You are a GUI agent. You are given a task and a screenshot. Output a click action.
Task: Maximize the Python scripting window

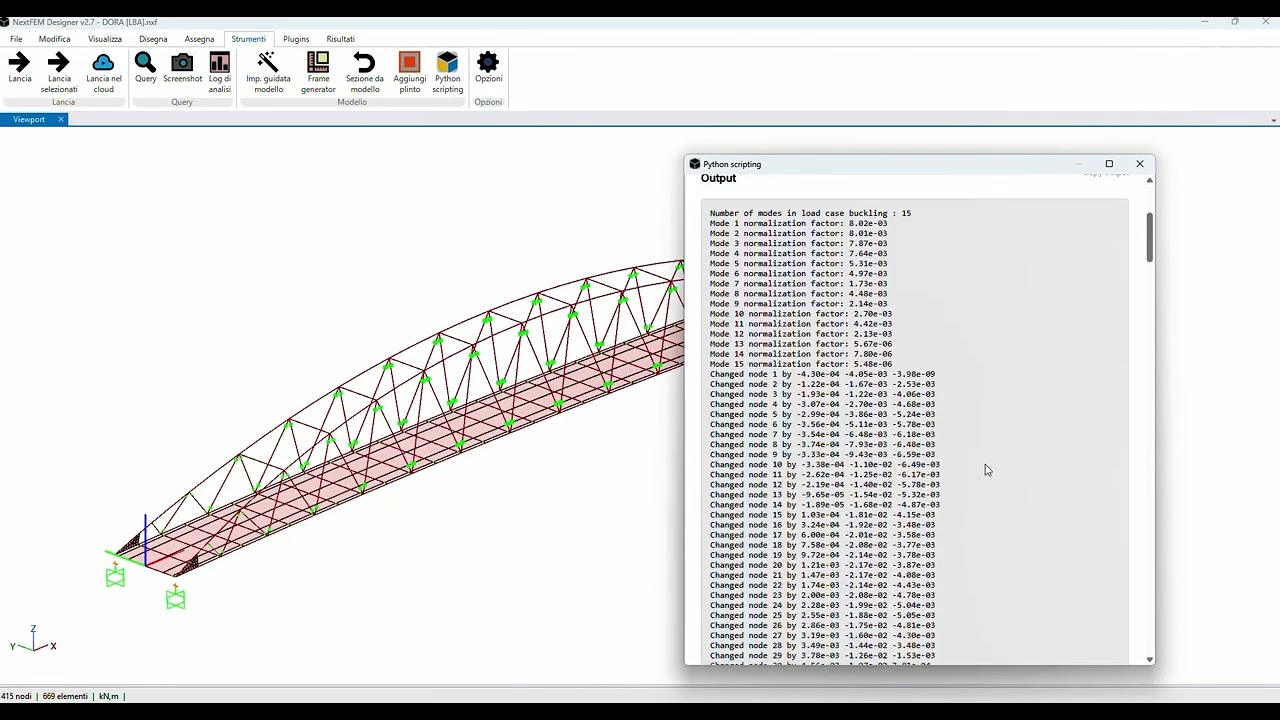[1109, 164]
